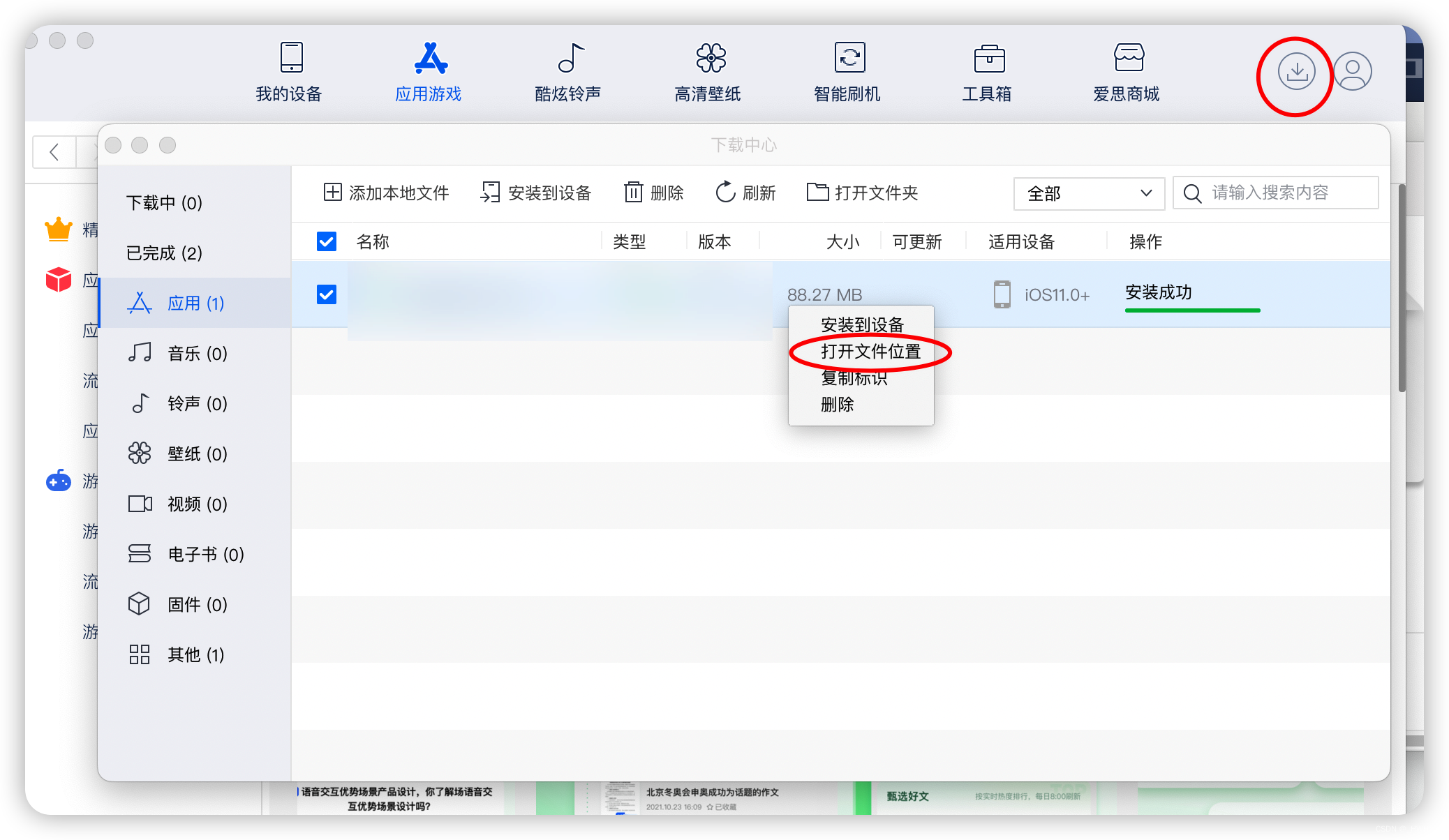Screen dimensions: 1449x840
Task: Select 壁纸 (0) category
Action: pos(195,453)
